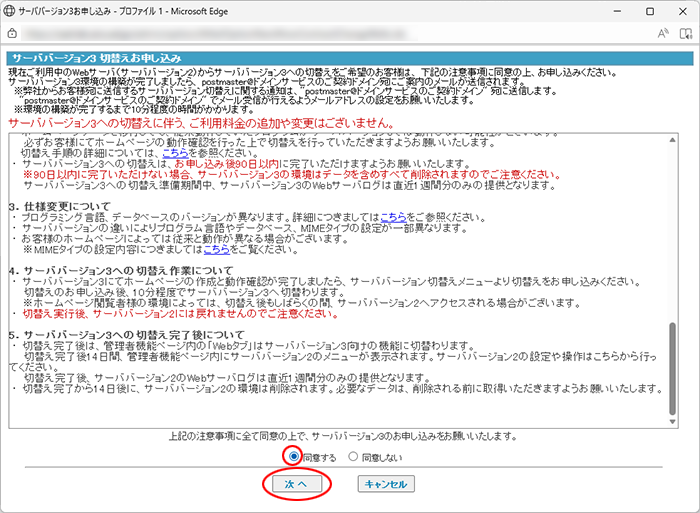Click the Read aloud icon
Viewport: 700px width, 513px height.
point(635,33)
